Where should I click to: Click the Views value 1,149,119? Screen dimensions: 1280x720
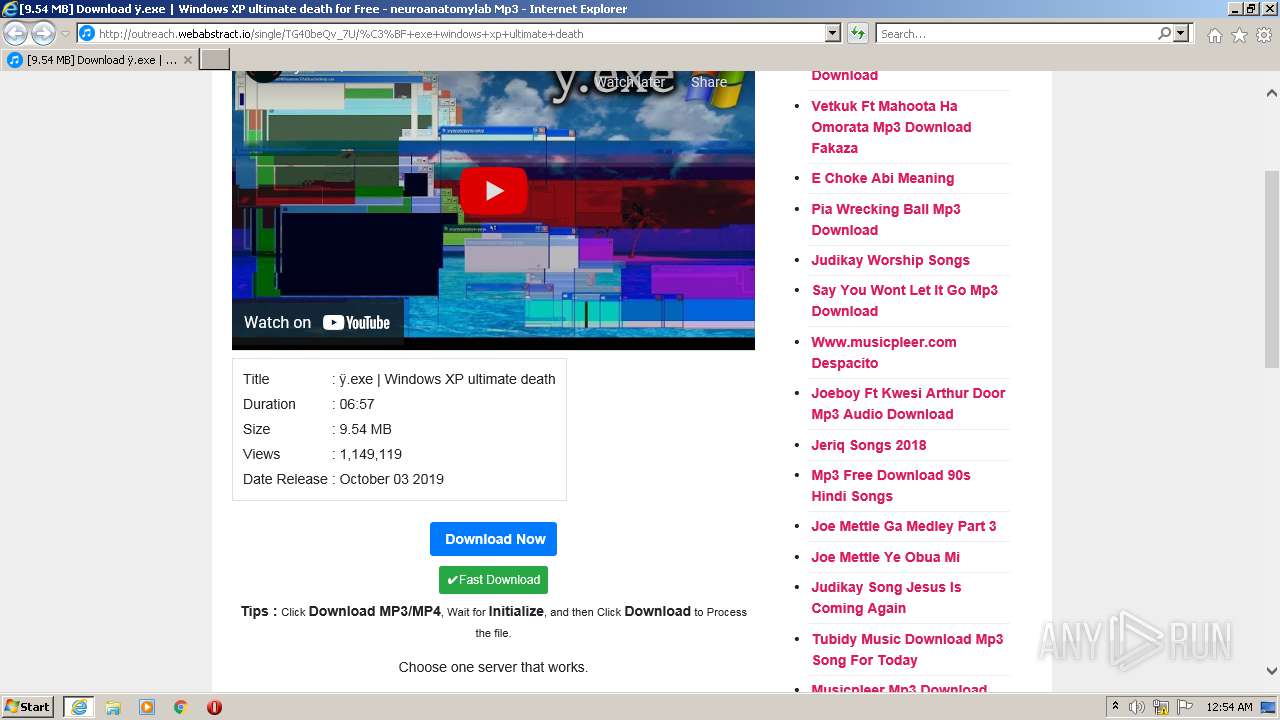tap(370, 454)
